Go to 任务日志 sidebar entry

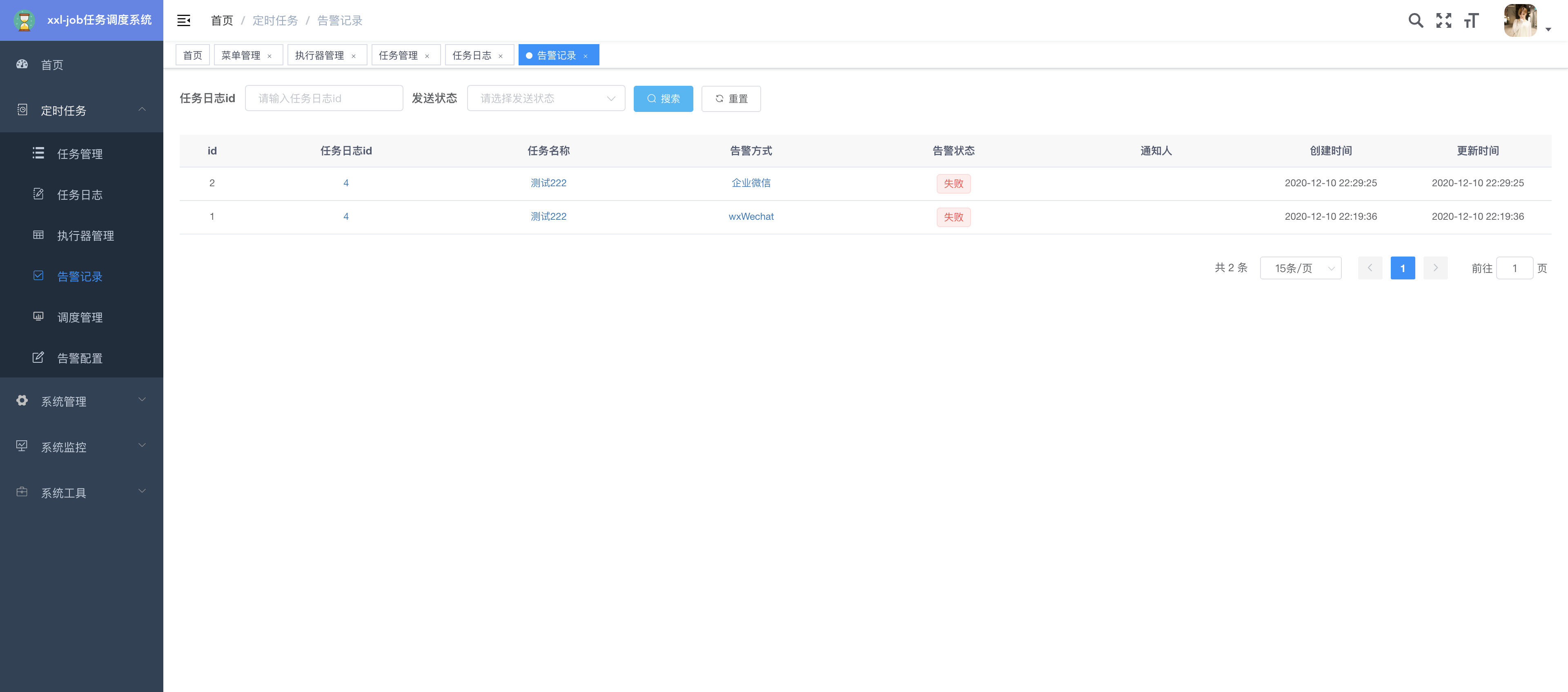[80, 194]
